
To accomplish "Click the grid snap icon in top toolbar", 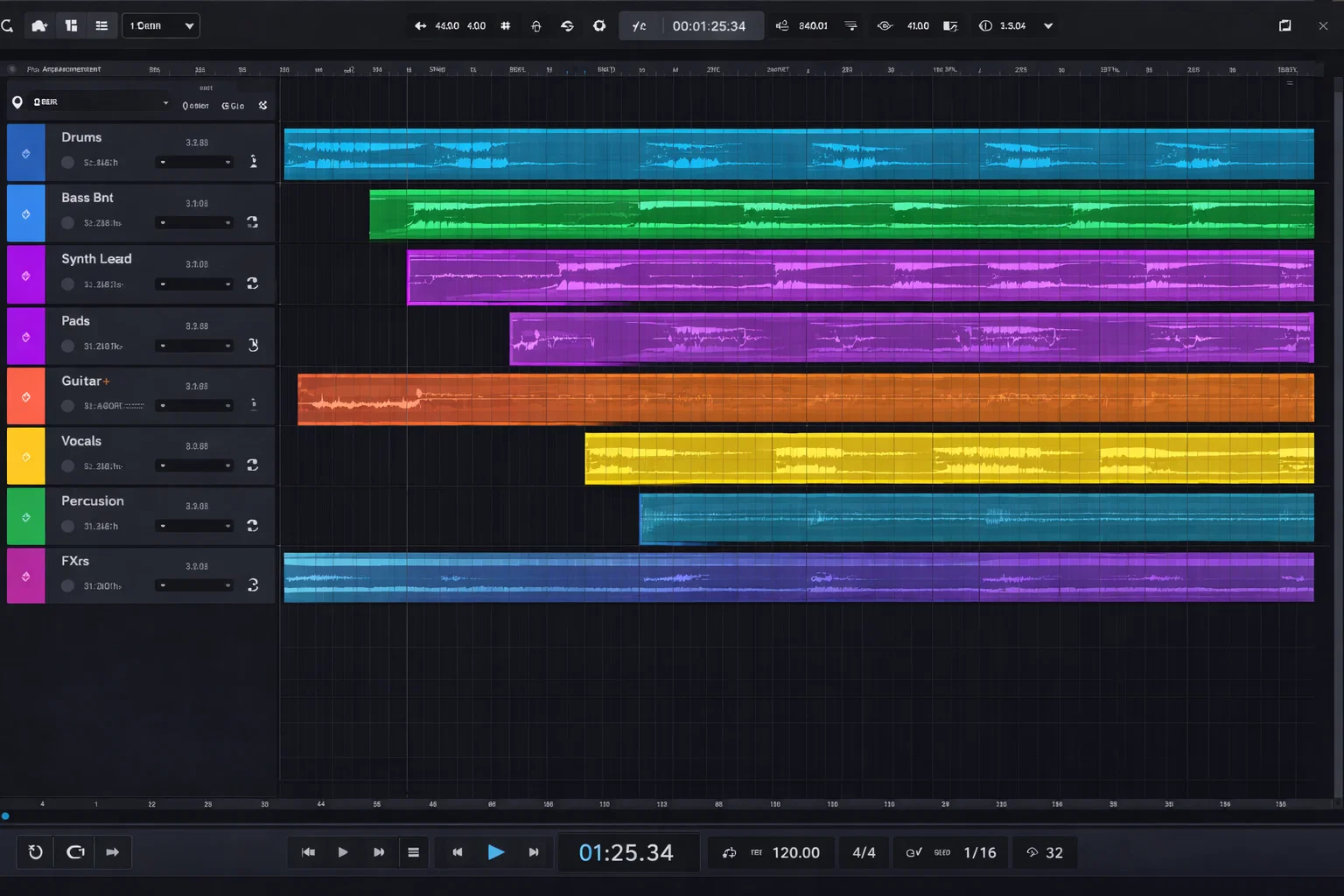I will (x=506, y=26).
